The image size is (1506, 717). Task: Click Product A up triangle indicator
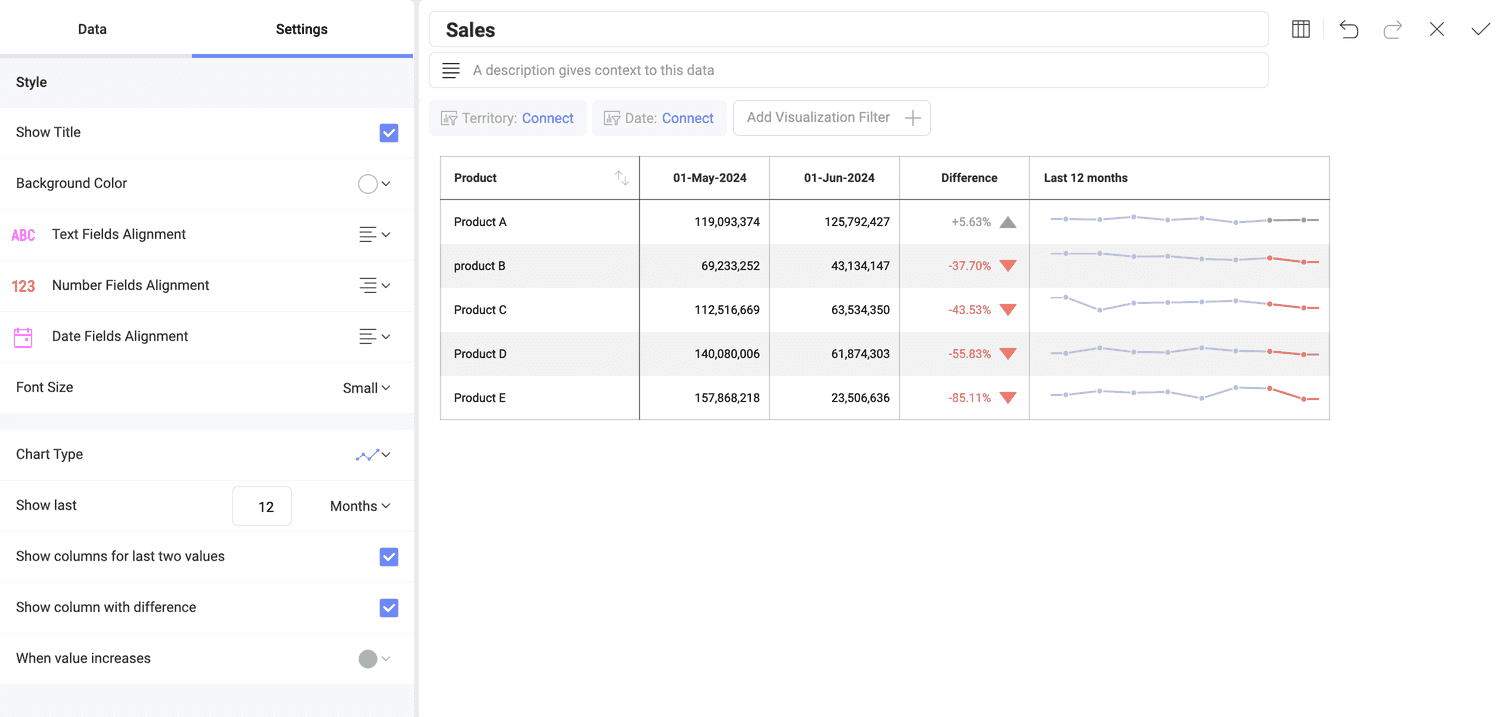[1008, 222]
